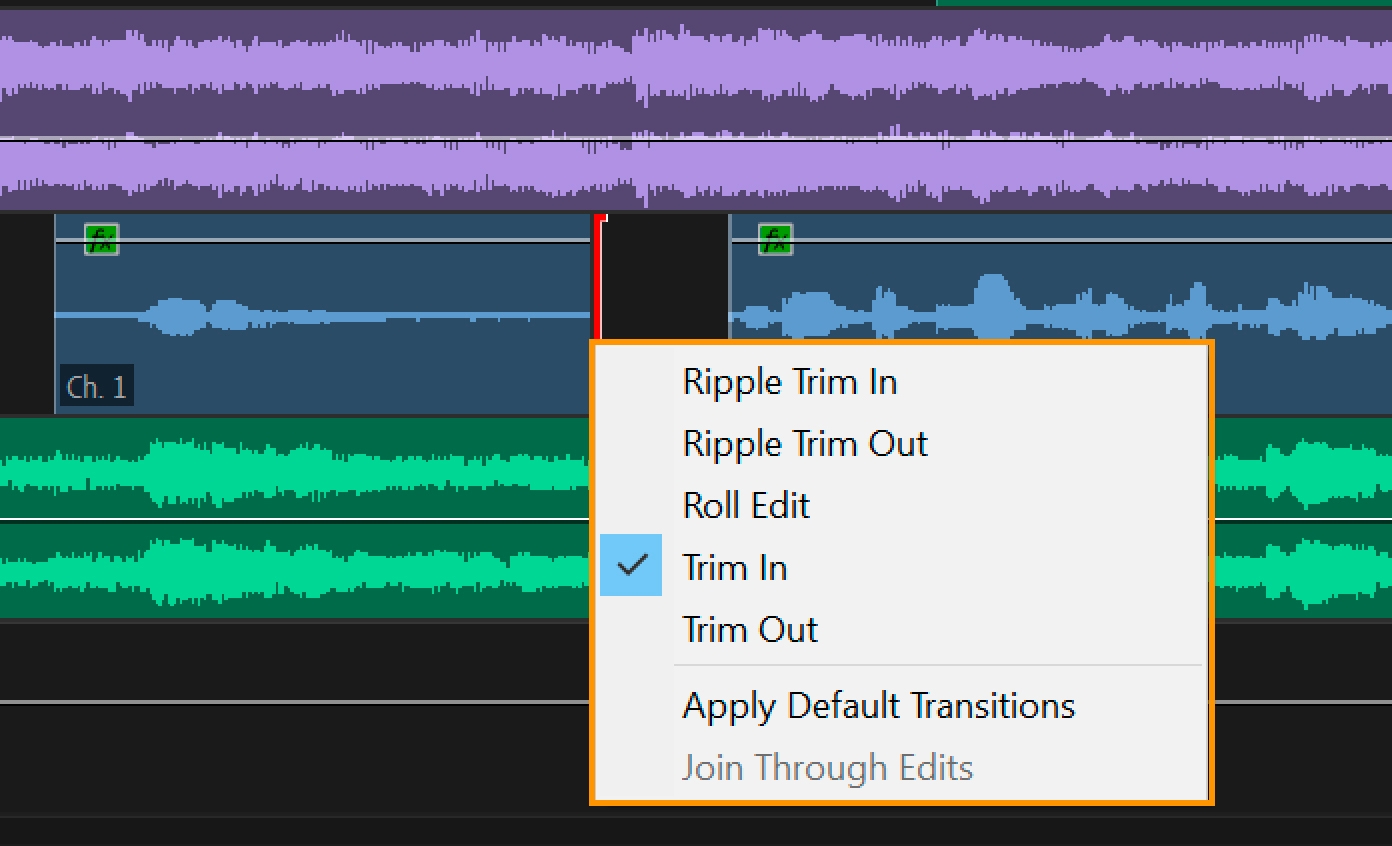This screenshot has height=846, width=1392.
Task: Click the disabled "Join Through Edits" entry
Action: [826, 767]
